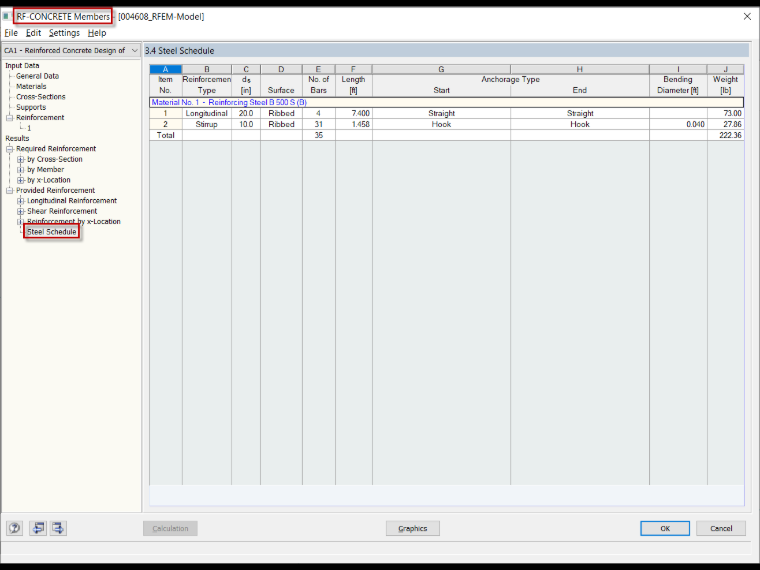Screen dimensions: 760x570
Task: Expand the by x-Location node
Action: 20,180
